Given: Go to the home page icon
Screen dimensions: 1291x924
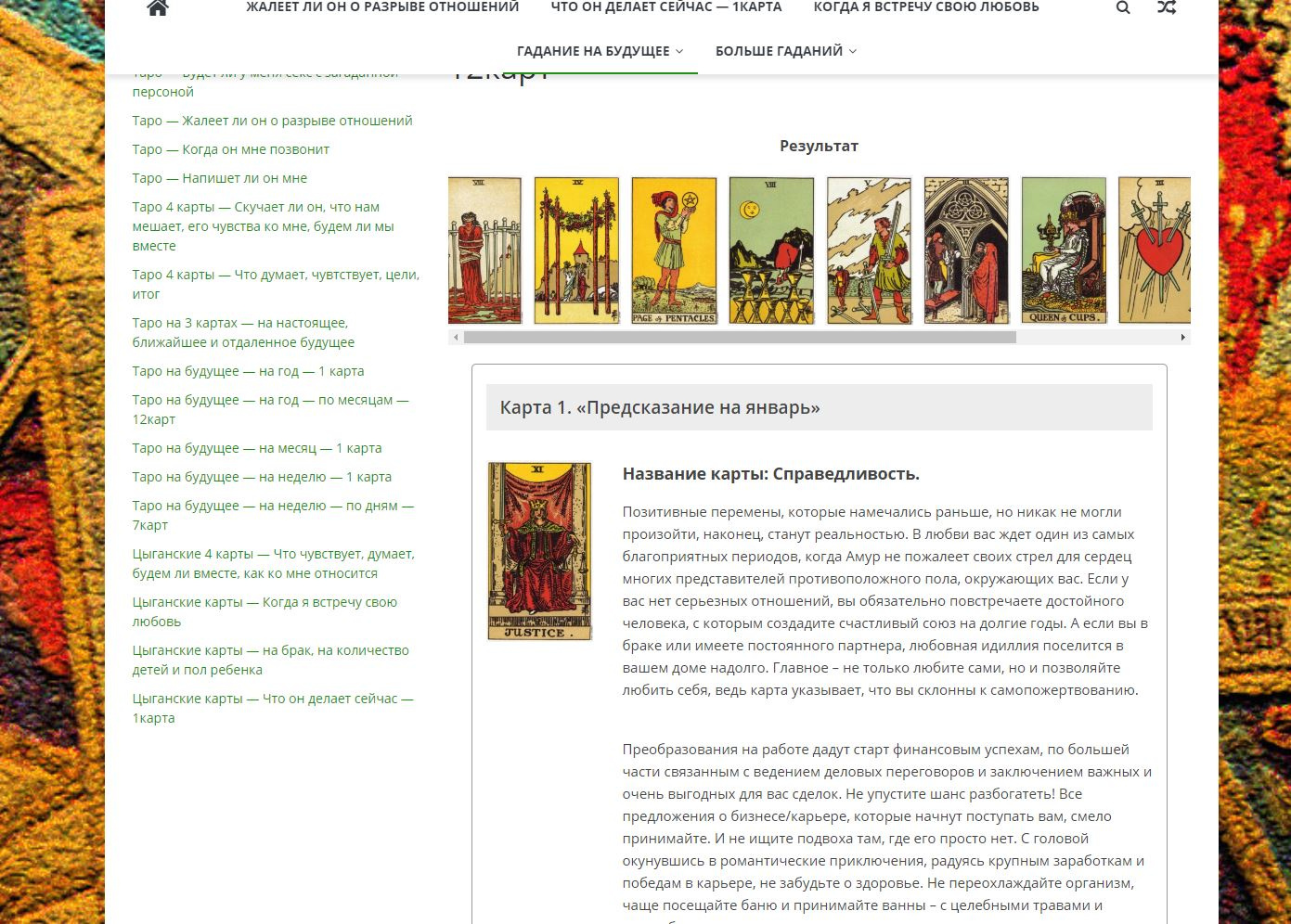Looking at the screenshot, I should tap(158, 8).
